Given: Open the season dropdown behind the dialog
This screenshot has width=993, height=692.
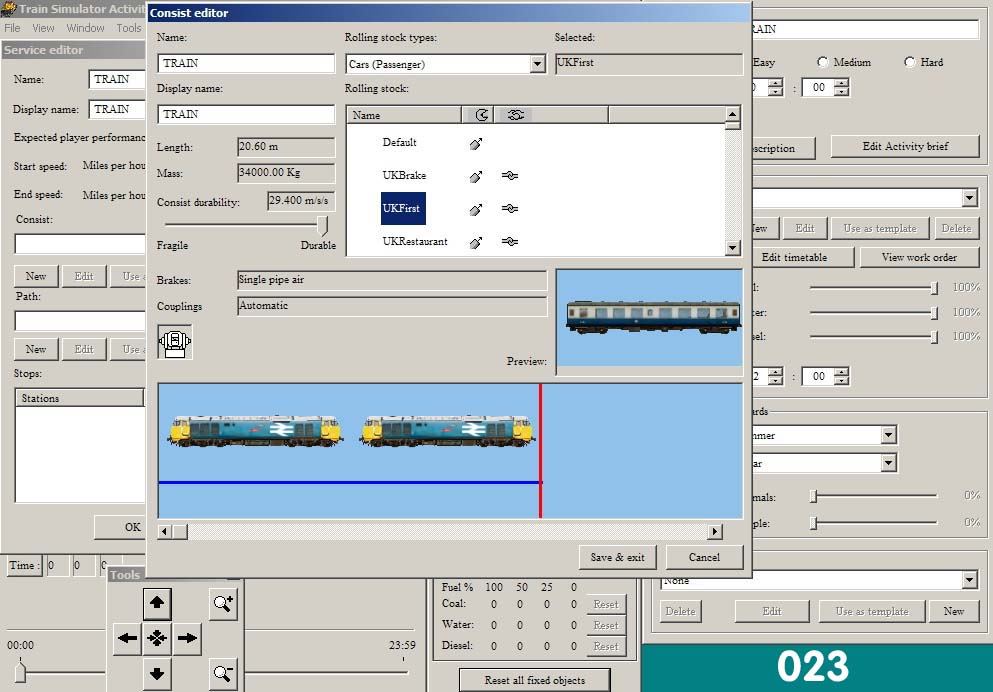Looking at the screenshot, I should pos(889,435).
